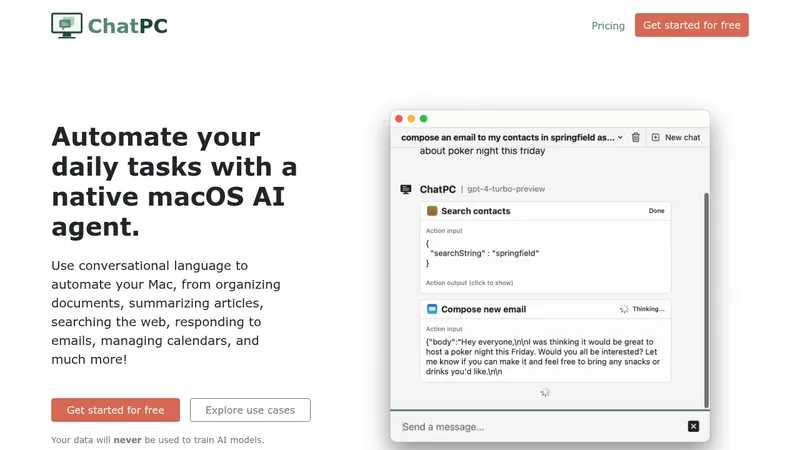Click the Search contacts brown app icon
The height and width of the screenshot is (450, 800).
point(432,211)
